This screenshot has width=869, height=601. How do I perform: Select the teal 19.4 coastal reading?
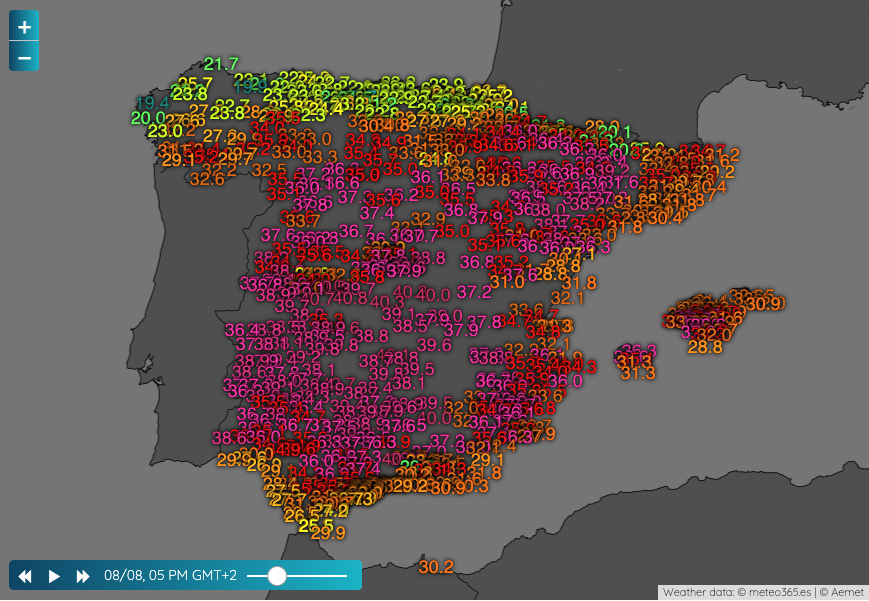[151, 102]
